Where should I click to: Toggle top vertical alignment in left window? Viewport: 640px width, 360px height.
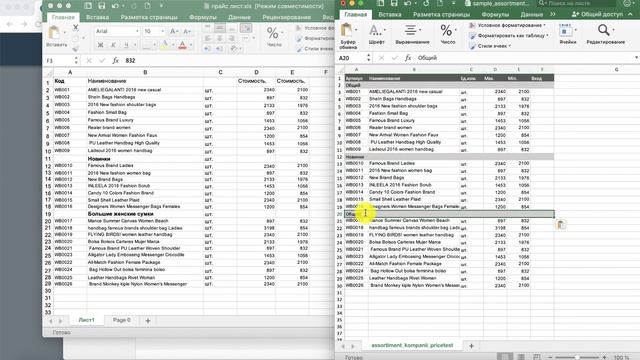click(x=208, y=28)
